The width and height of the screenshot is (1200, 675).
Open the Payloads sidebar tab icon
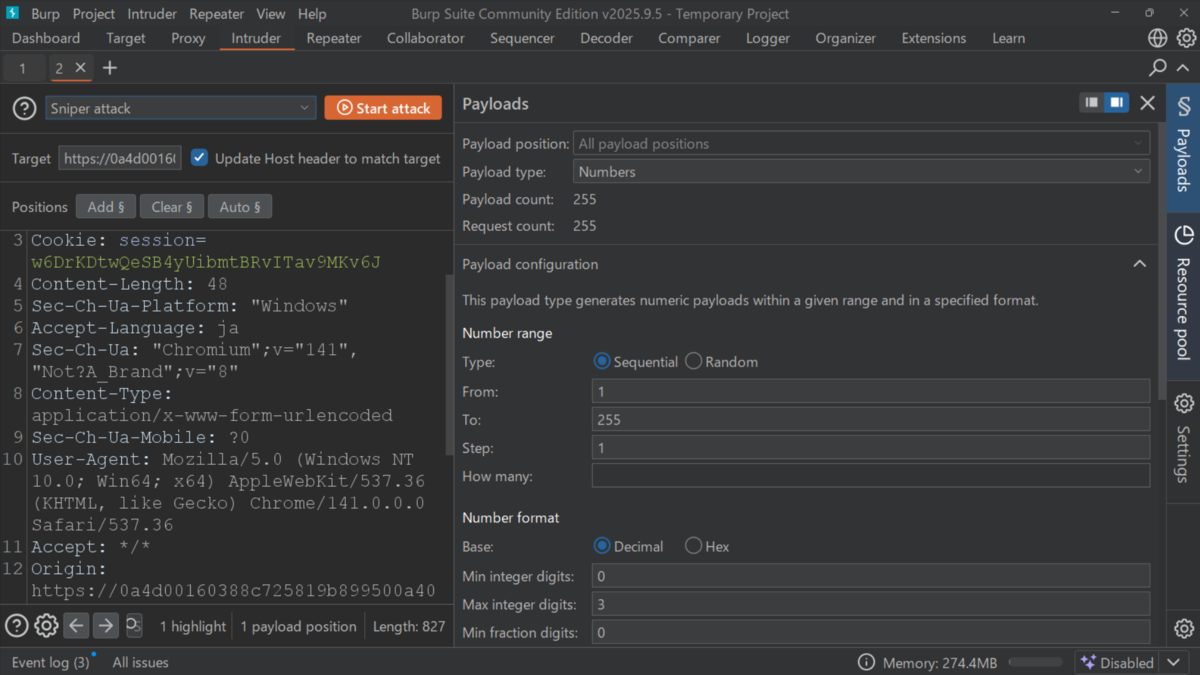(x=1184, y=106)
